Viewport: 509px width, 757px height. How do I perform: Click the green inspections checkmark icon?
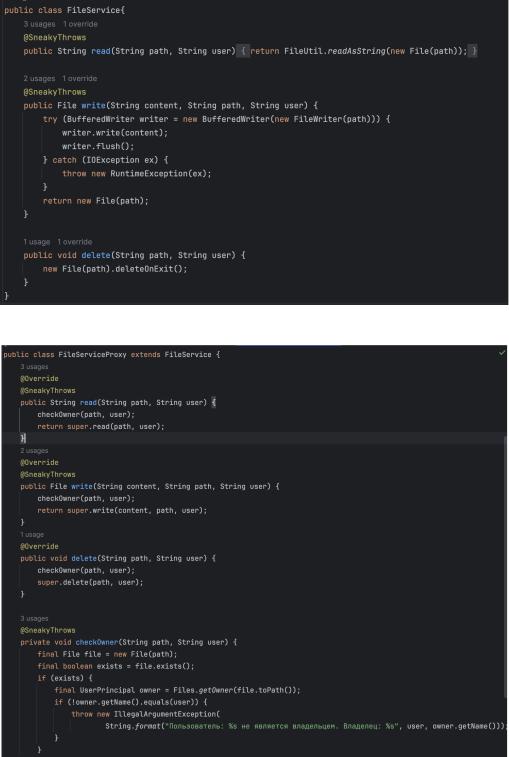coord(502,353)
